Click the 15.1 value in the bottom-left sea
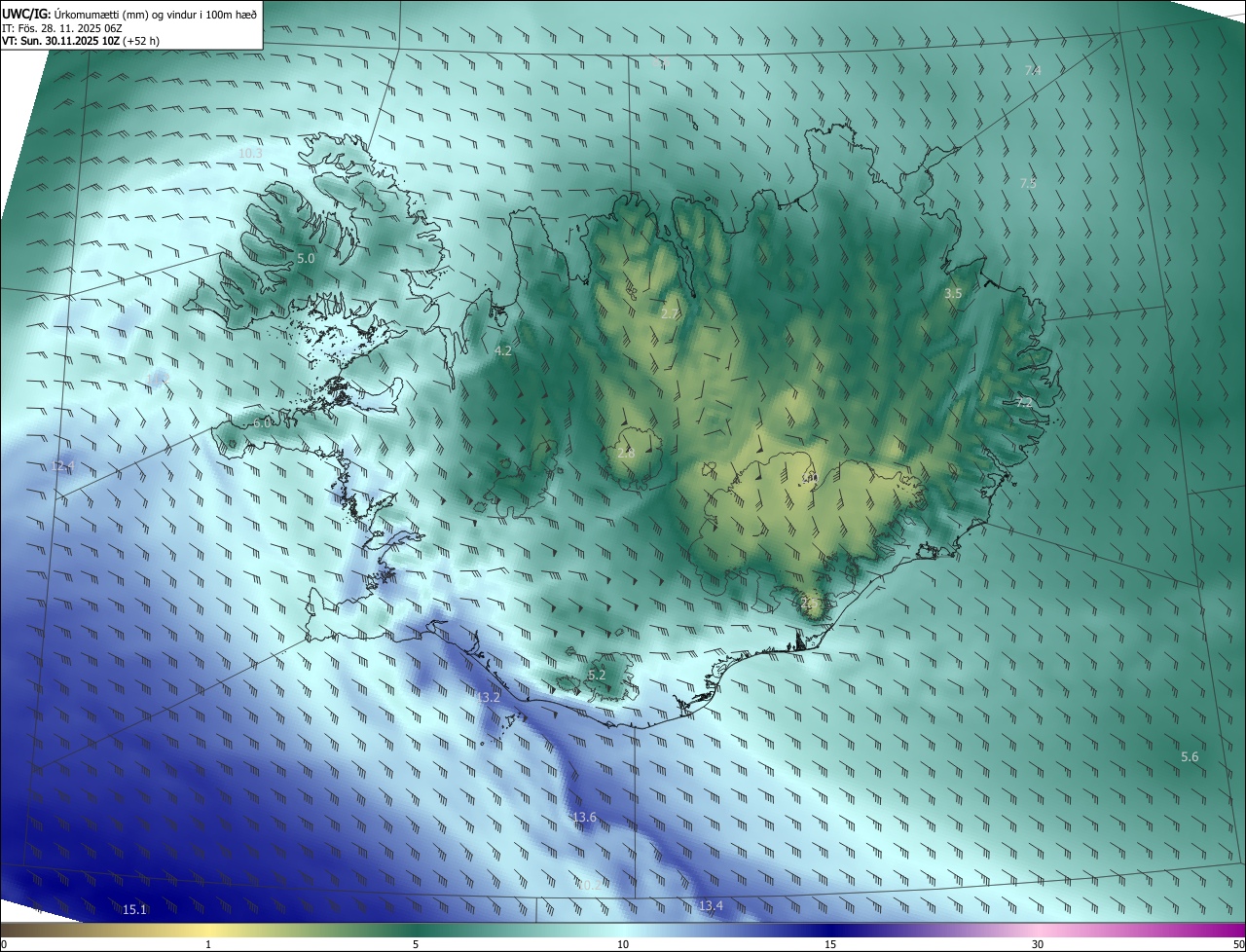Screen dimensions: 1246x952 pos(134,910)
